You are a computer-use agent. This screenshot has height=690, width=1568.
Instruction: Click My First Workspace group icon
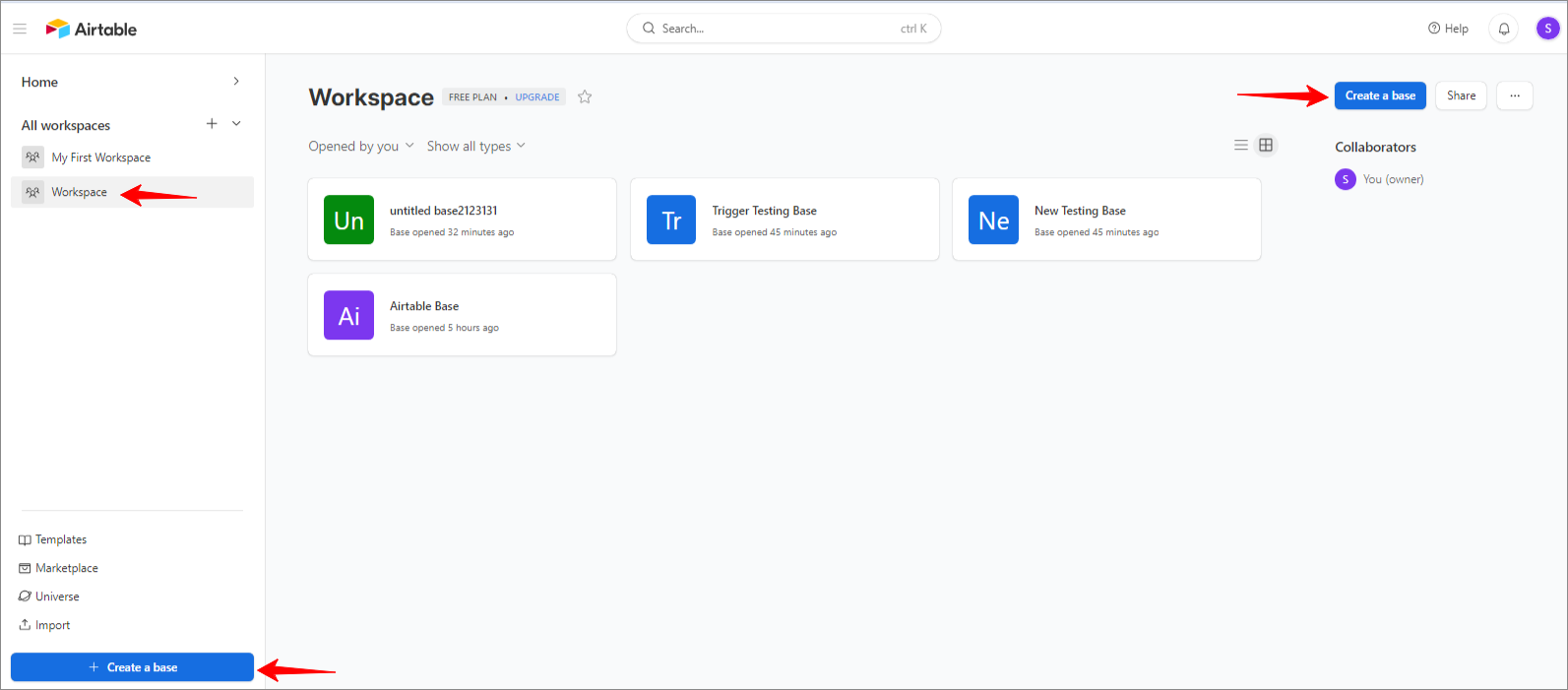click(x=33, y=157)
